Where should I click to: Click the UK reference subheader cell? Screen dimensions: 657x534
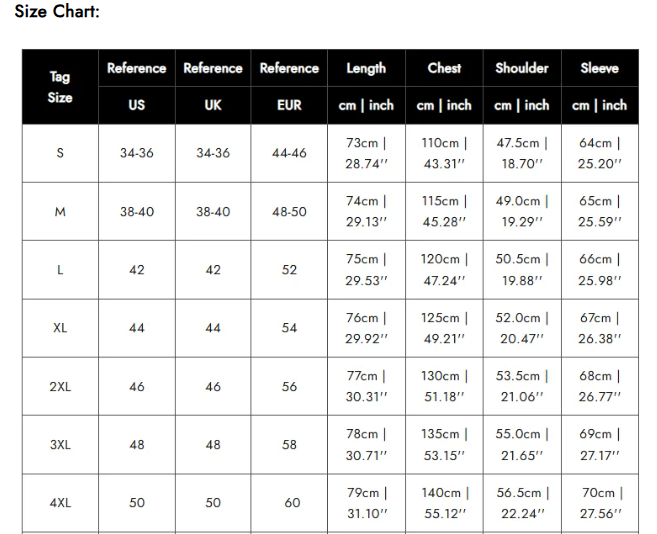[213, 105]
